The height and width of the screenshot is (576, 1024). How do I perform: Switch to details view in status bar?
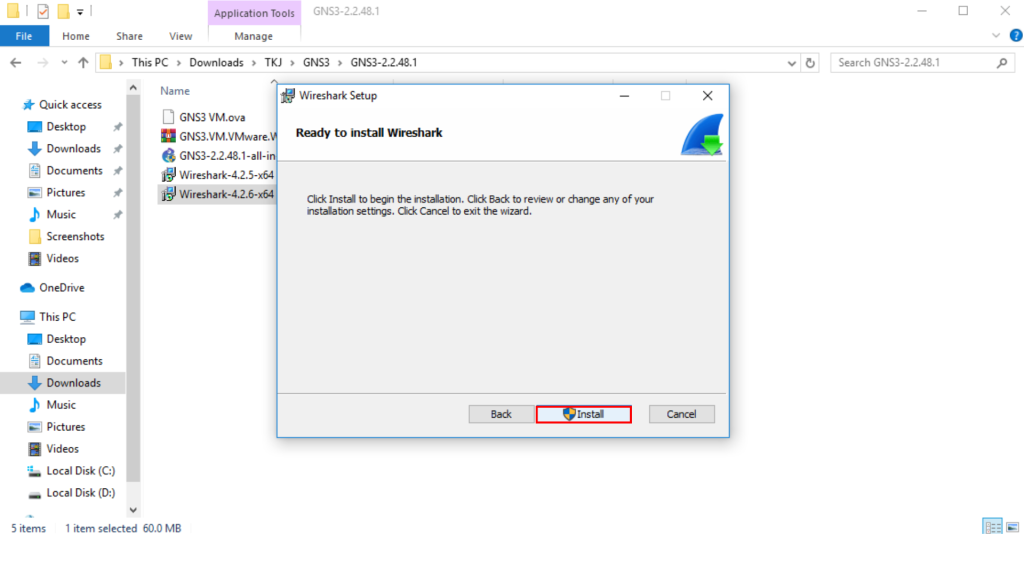tap(992, 527)
